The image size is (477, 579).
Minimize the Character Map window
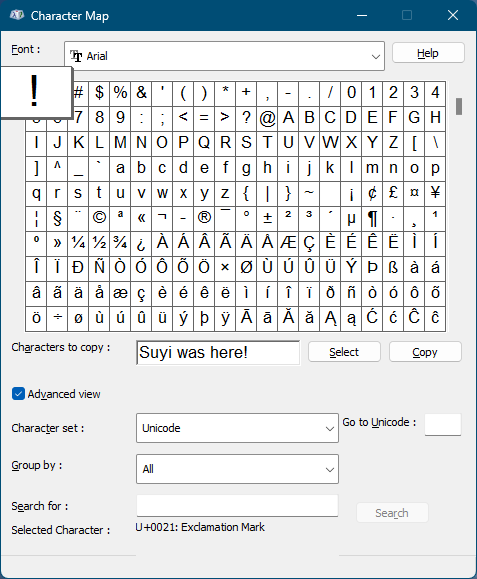362,15
